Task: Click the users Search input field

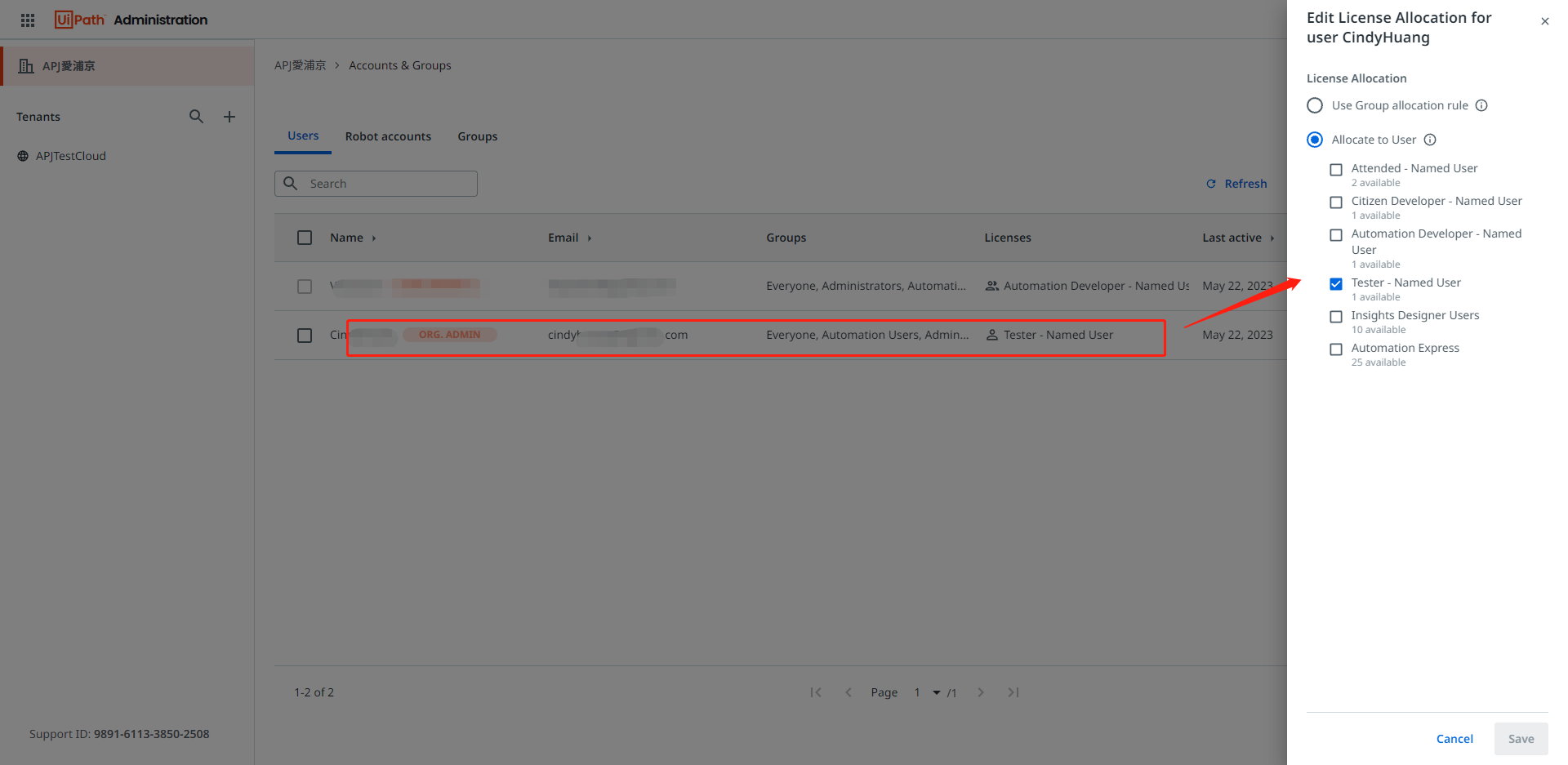Action: (376, 184)
